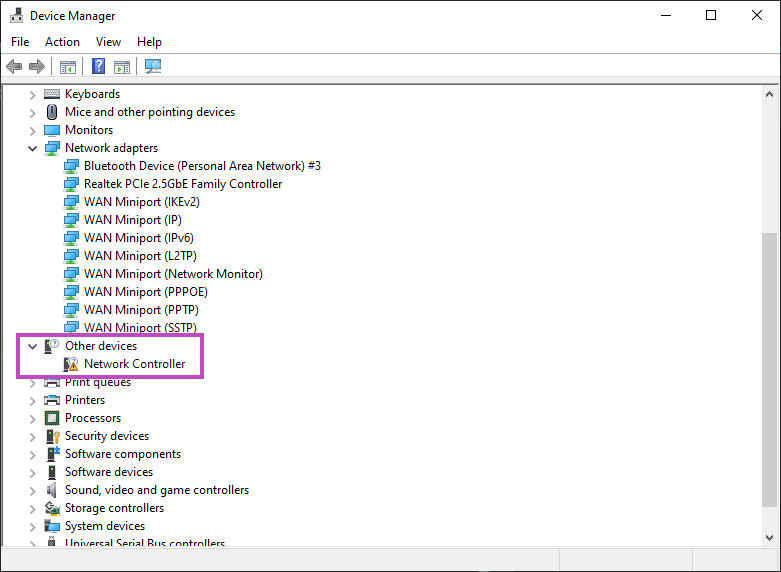
Task: Select WAN Miniport (IPv6) label
Action: coord(138,238)
